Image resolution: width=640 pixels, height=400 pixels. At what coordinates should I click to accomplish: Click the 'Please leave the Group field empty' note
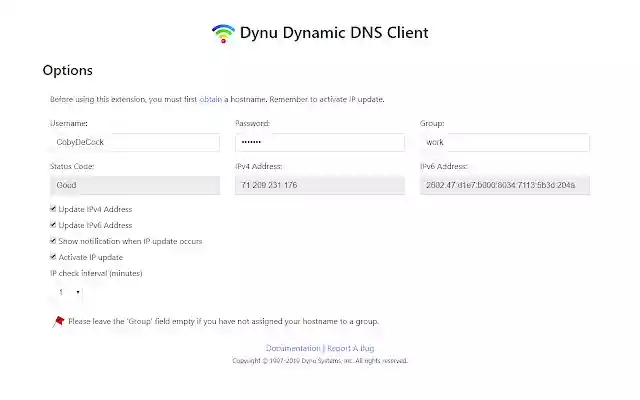point(223,321)
